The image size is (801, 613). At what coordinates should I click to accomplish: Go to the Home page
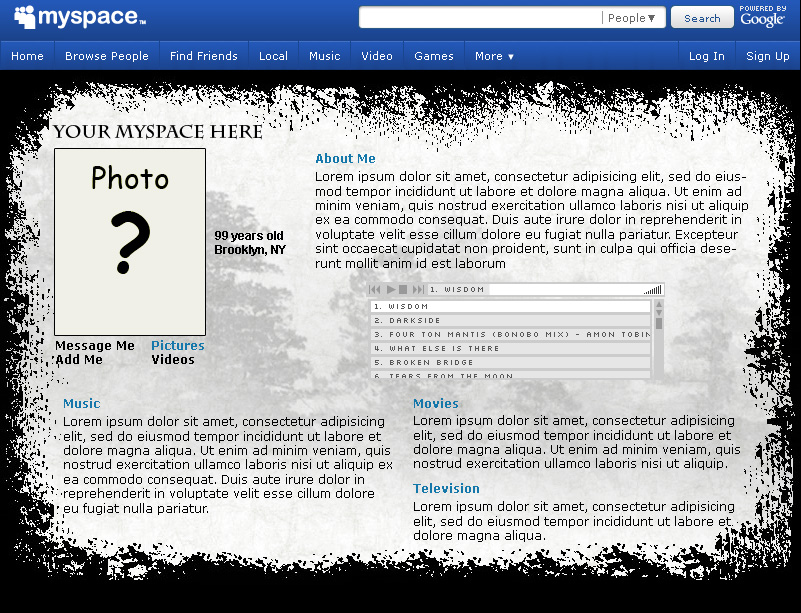pyautogui.click(x=27, y=56)
